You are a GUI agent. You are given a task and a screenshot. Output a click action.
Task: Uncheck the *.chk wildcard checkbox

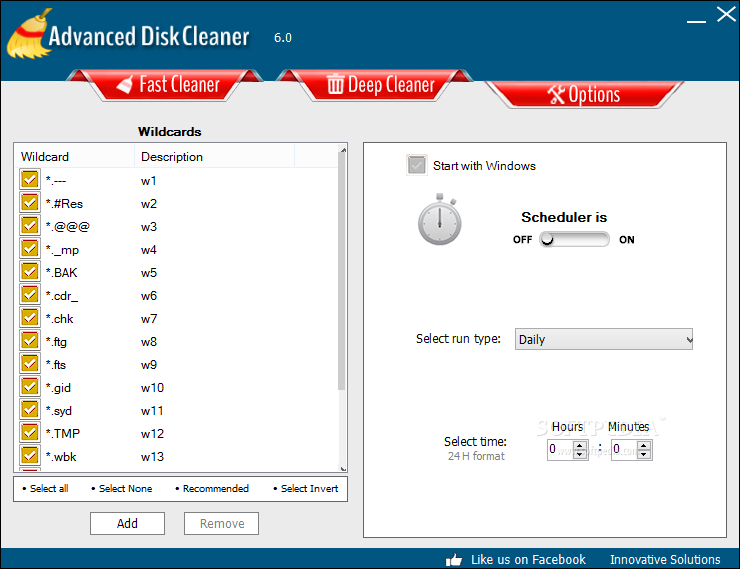tap(30, 318)
